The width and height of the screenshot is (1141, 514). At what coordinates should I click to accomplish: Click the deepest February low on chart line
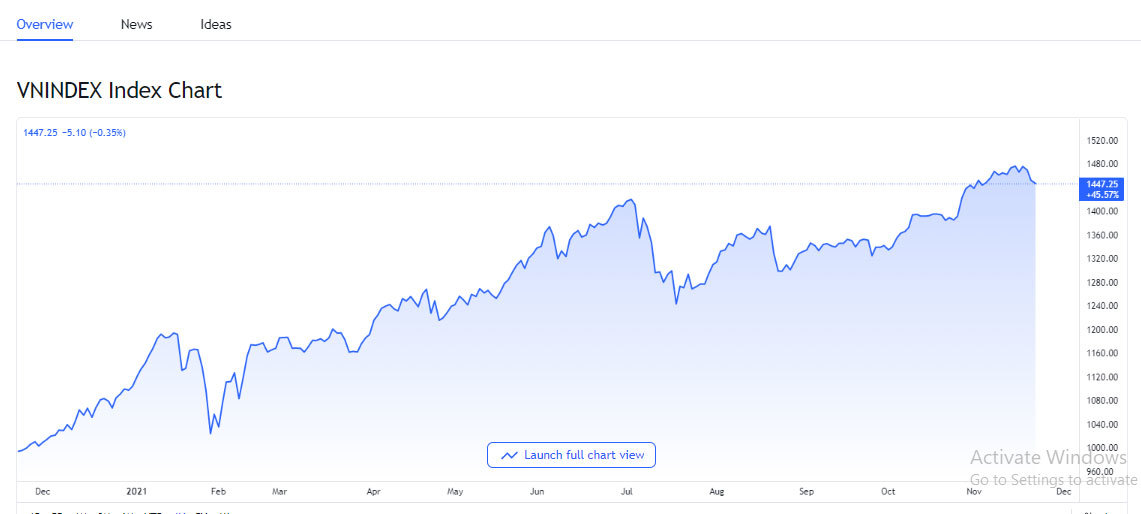(210, 433)
